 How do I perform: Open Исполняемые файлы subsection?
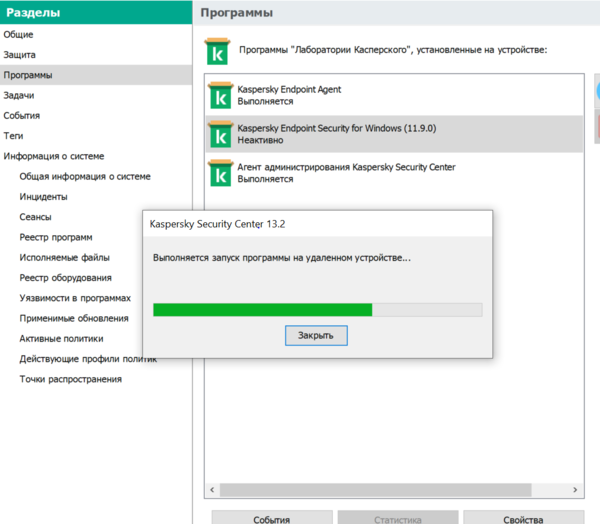[65, 258]
